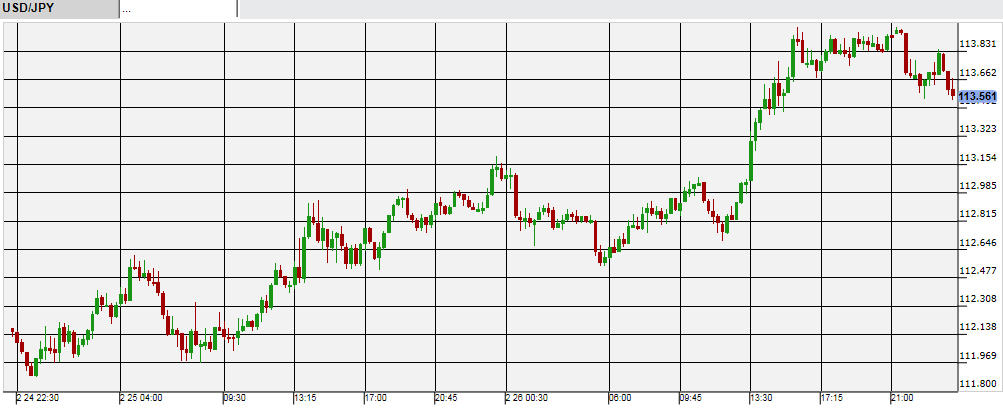Click the 112.308 price axis label
1003x415 pixels.
pyautogui.click(x=978, y=299)
